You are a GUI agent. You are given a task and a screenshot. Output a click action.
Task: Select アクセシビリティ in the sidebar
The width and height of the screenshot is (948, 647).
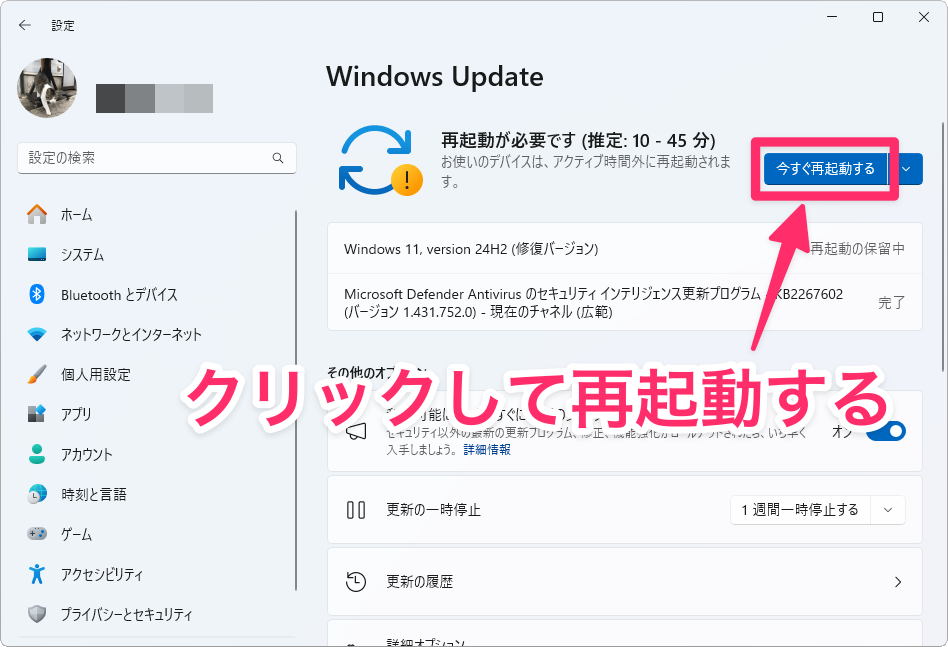102,574
